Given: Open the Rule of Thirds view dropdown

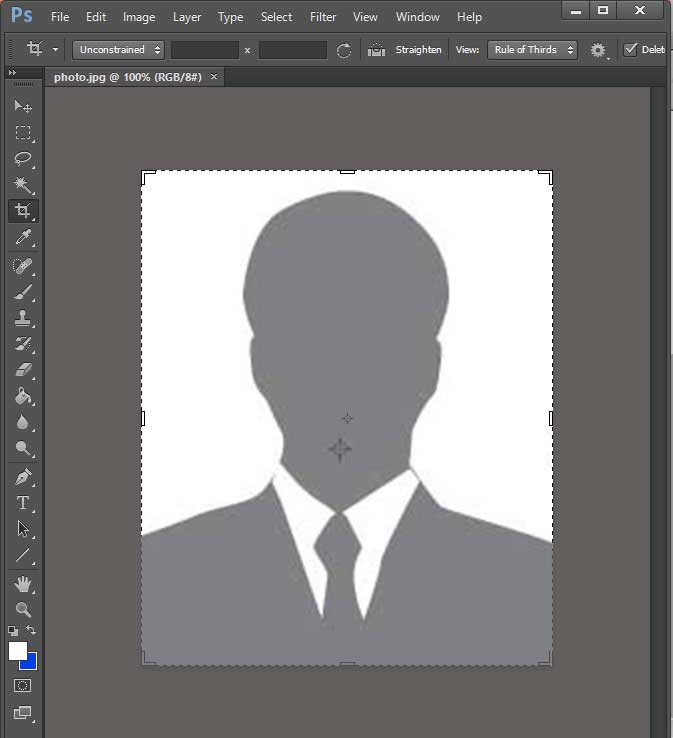Looking at the screenshot, I should 532,49.
